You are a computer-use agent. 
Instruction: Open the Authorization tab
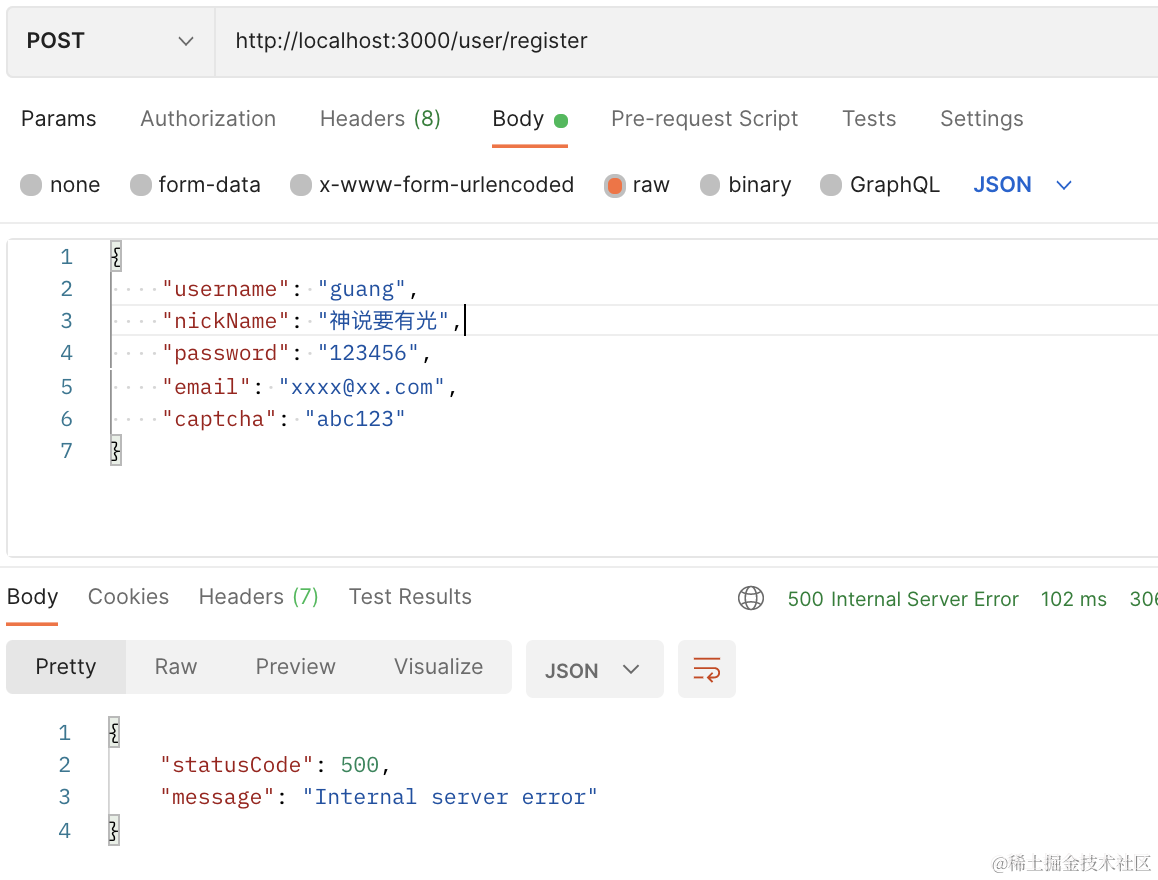click(208, 119)
